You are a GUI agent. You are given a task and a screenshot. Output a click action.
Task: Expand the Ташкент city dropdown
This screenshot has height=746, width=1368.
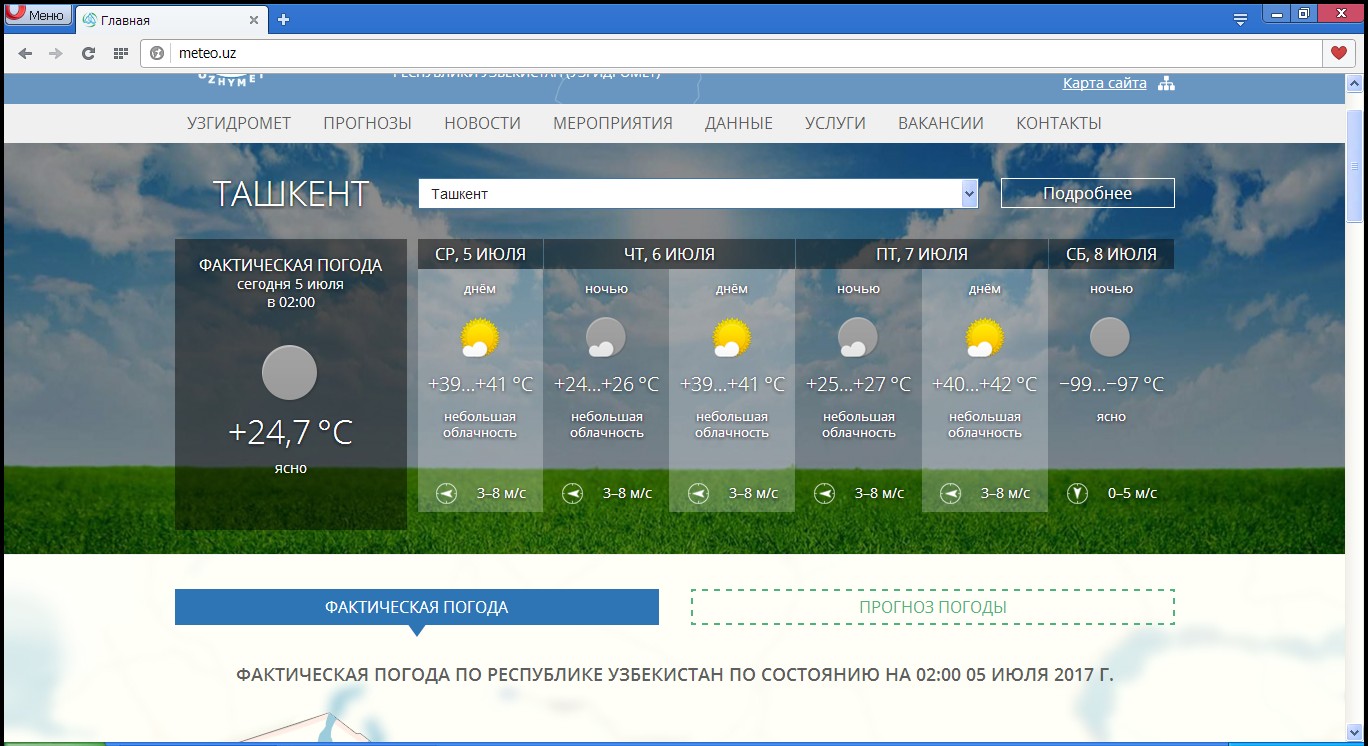click(x=968, y=194)
